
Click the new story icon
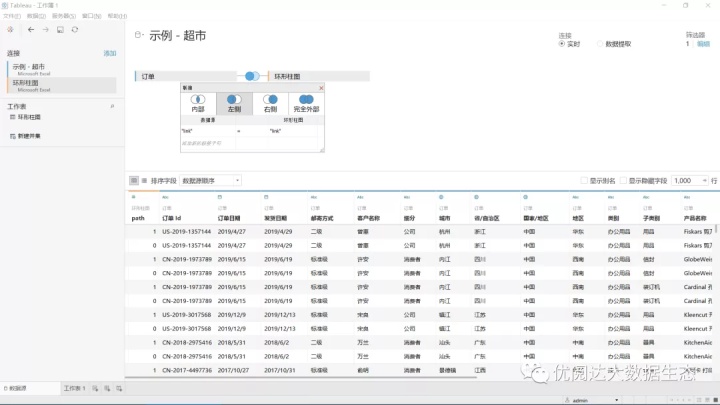(119, 388)
